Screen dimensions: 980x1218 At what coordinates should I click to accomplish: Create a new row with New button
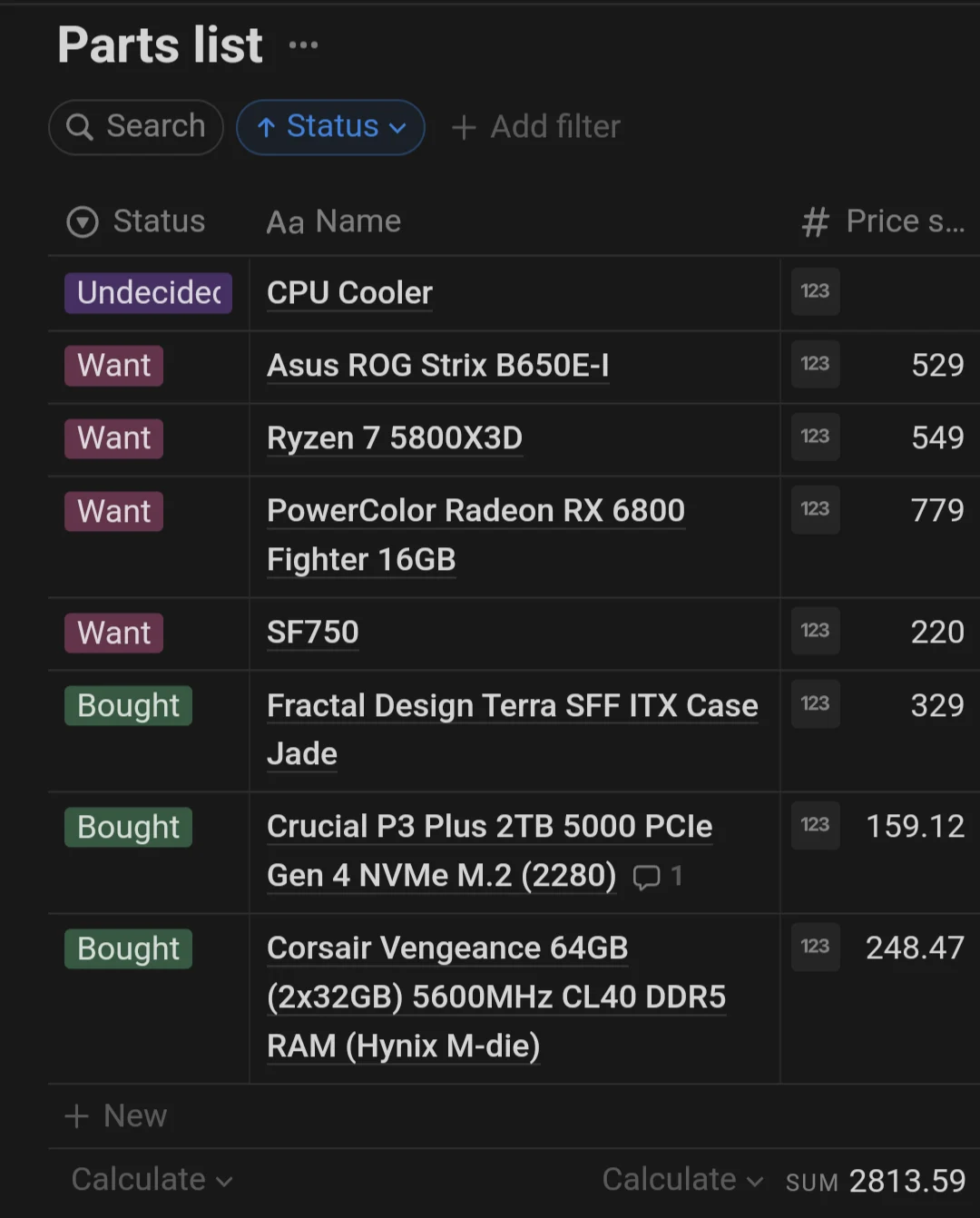[116, 1115]
